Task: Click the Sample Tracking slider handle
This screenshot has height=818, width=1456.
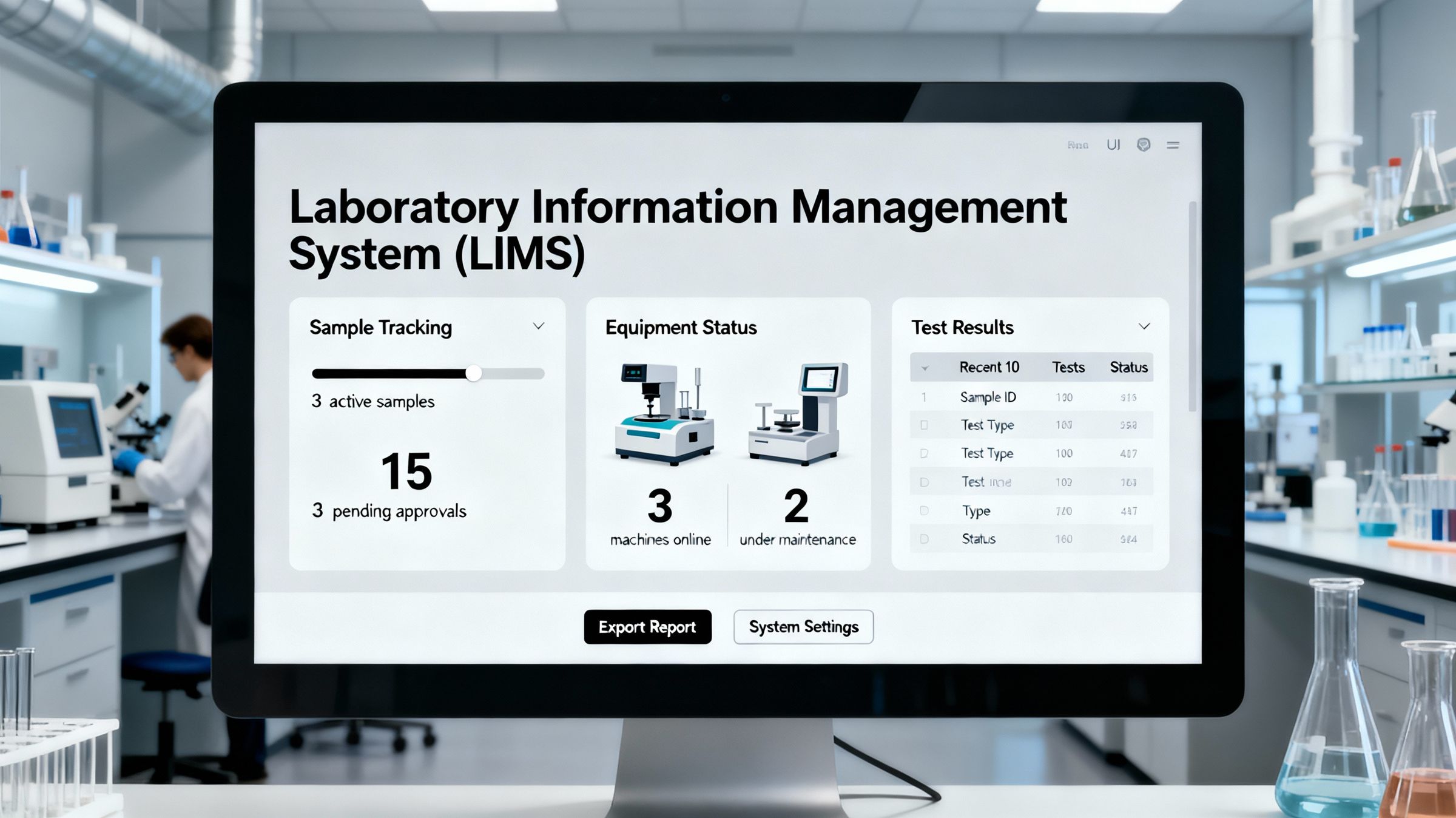Action: click(x=474, y=373)
